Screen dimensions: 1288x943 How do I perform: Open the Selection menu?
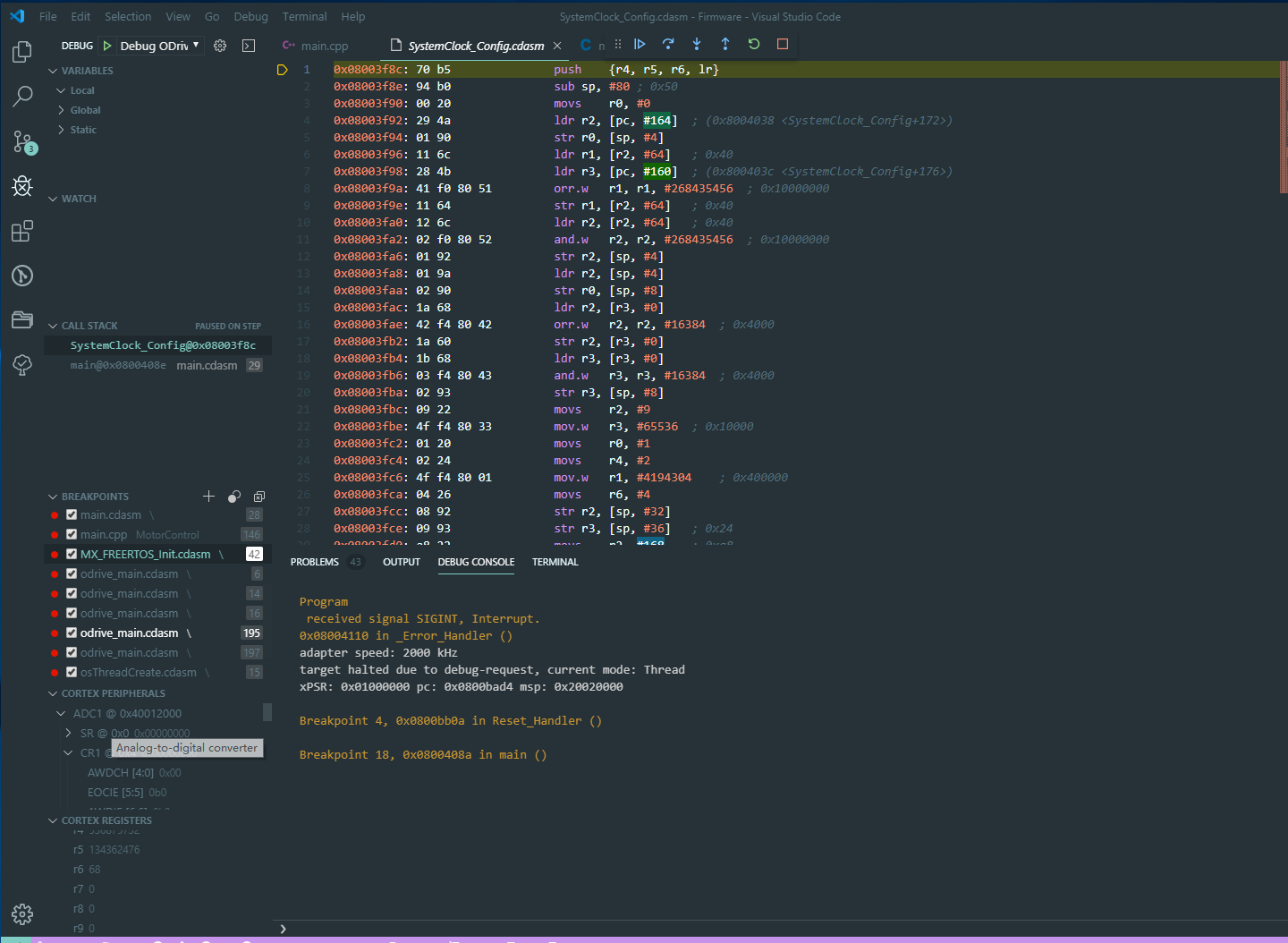pos(128,16)
